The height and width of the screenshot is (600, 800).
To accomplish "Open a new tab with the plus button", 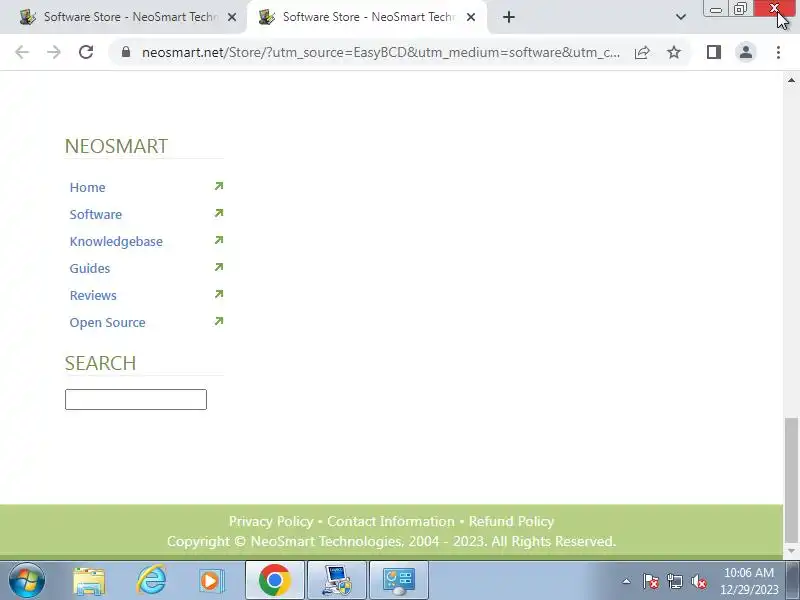I will (509, 17).
